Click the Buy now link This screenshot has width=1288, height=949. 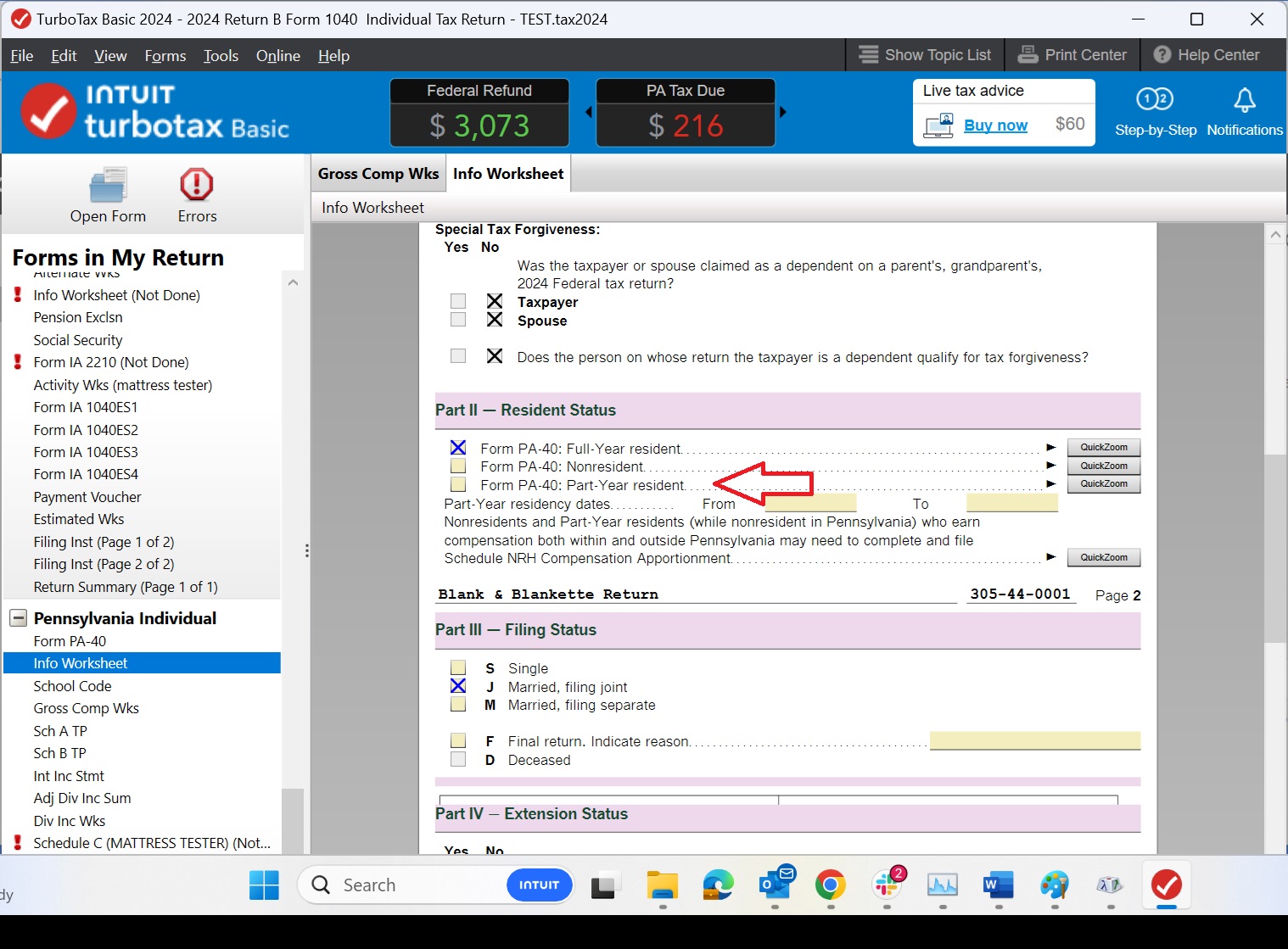(995, 126)
